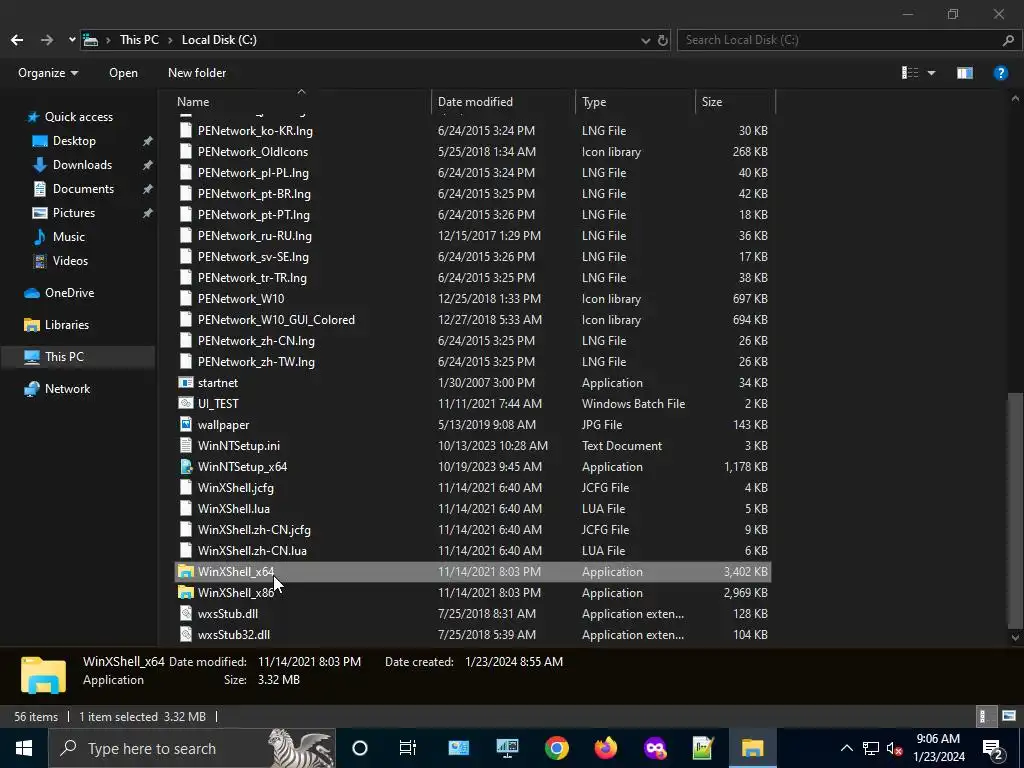Open the Windows Start menu
Screen dimensions: 1024x768
(24, 748)
